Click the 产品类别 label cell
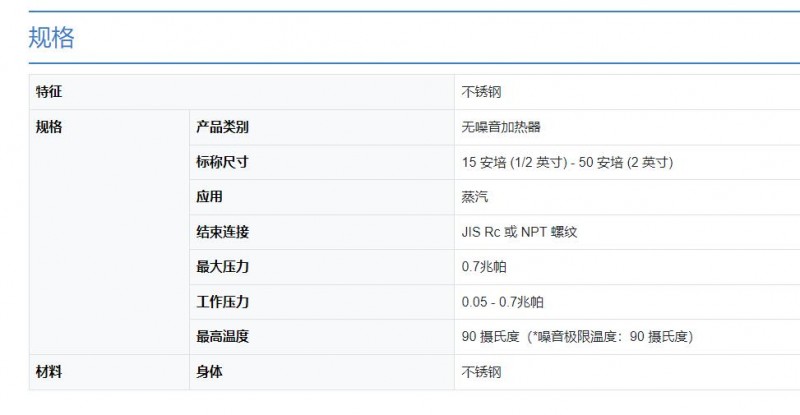This screenshot has width=800, height=415. click(x=322, y=127)
